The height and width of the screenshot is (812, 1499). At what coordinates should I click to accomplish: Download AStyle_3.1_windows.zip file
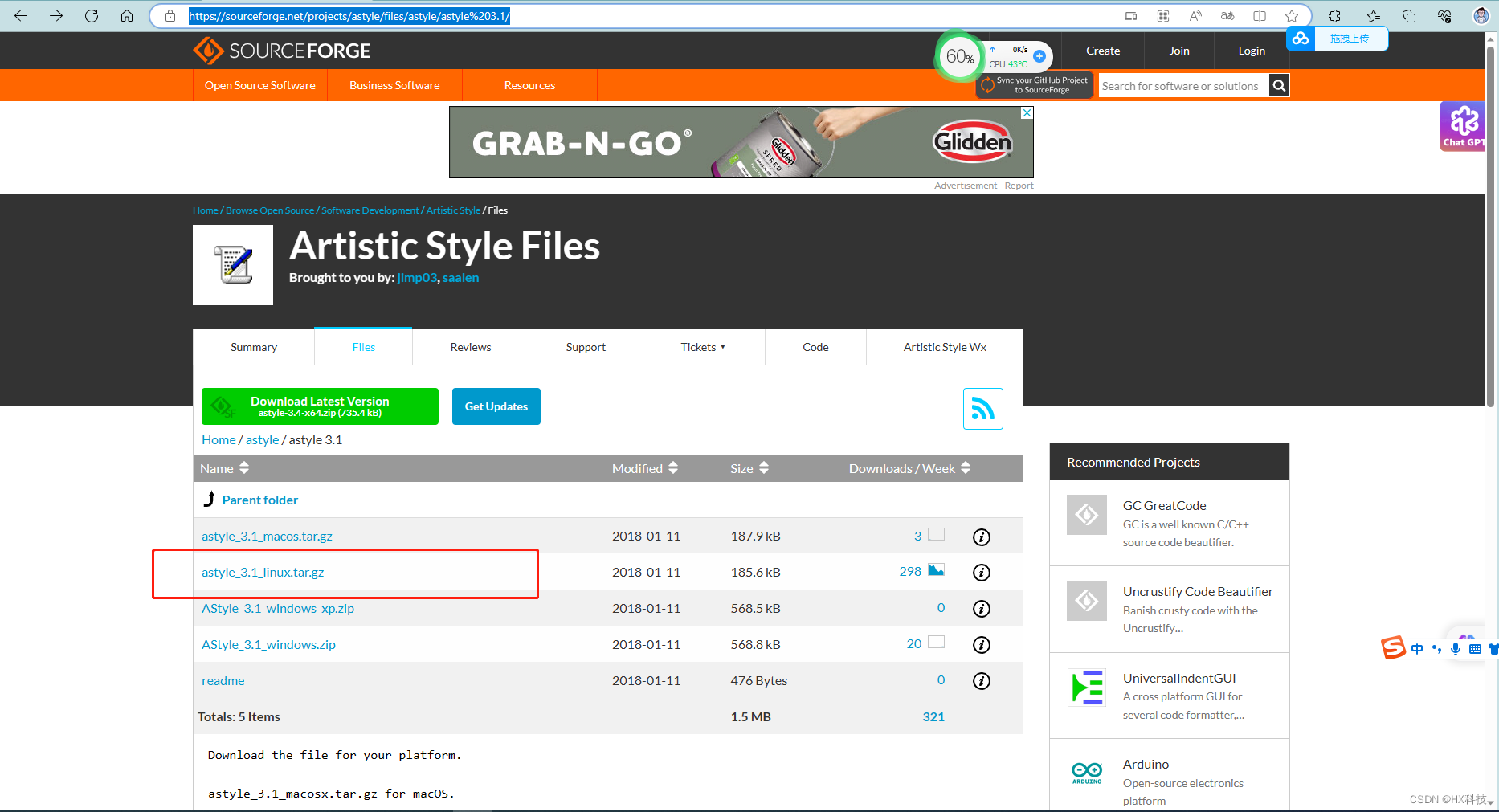coord(268,645)
